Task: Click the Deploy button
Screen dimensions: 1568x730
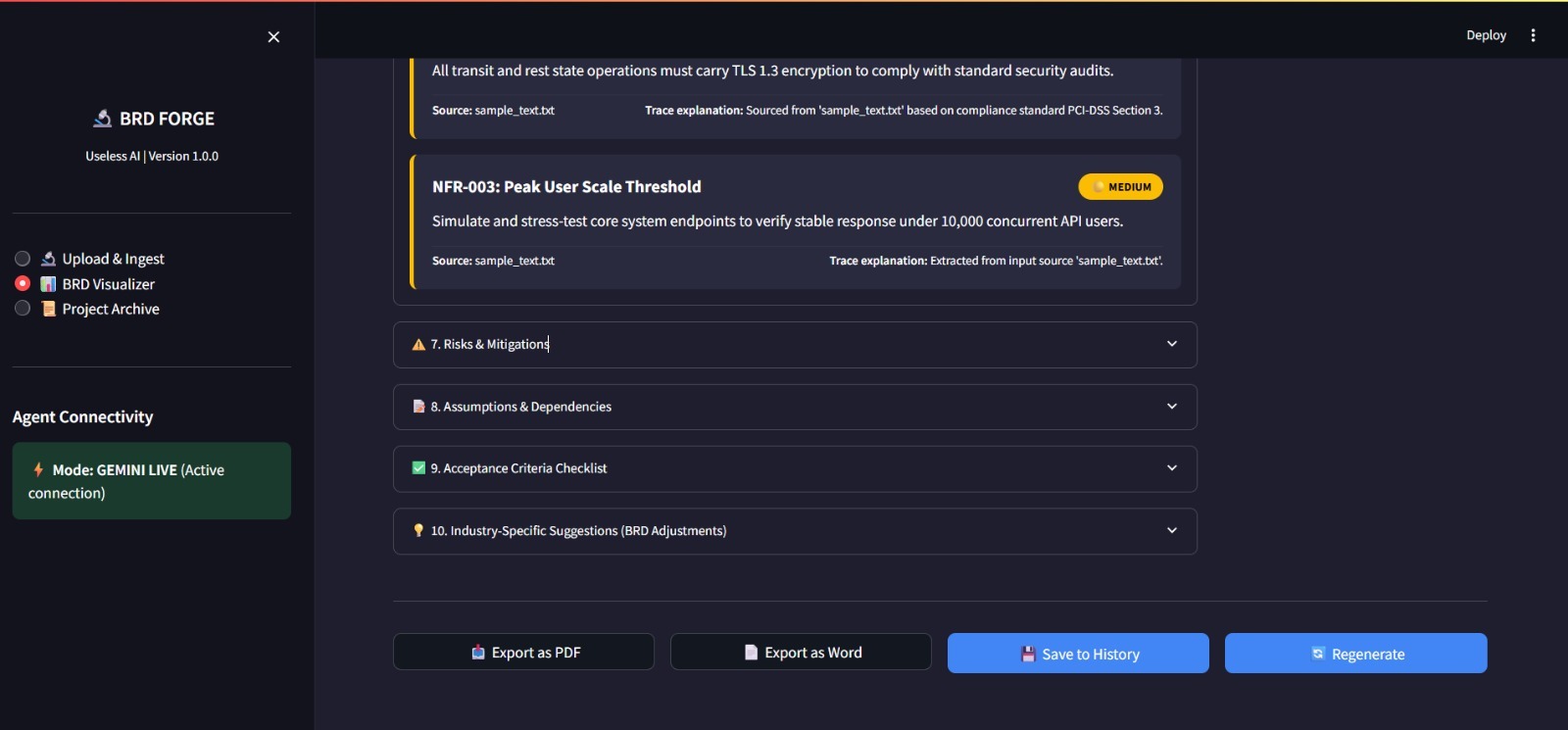Action: point(1486,35)
